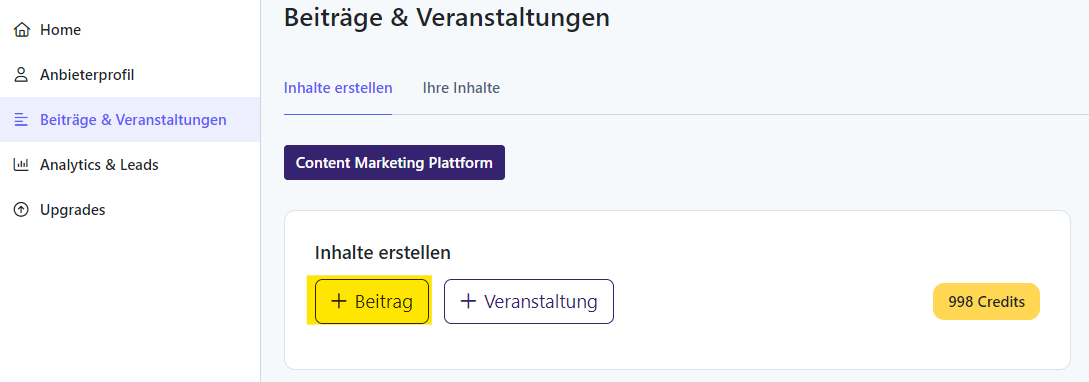Viewport: 1089px width, 382px height.
Task: Open Analytics & Leads sidebar label
Action: [99, 165]
